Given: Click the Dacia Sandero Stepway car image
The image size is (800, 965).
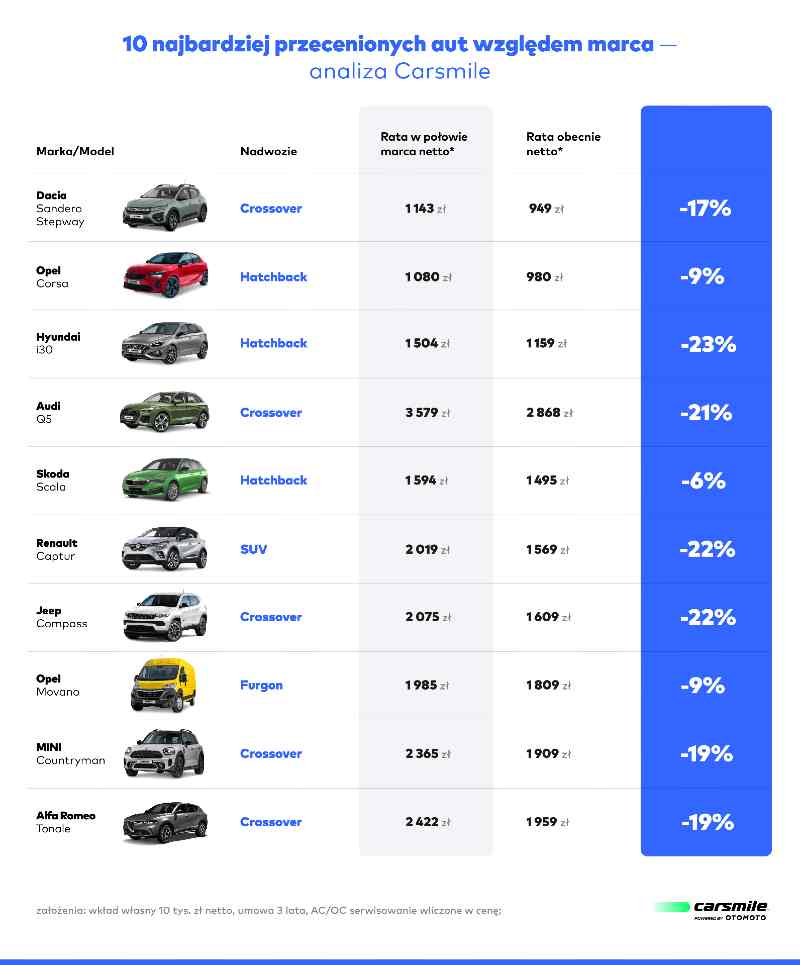Looking at the screenshot, I should tap(165, 207).
